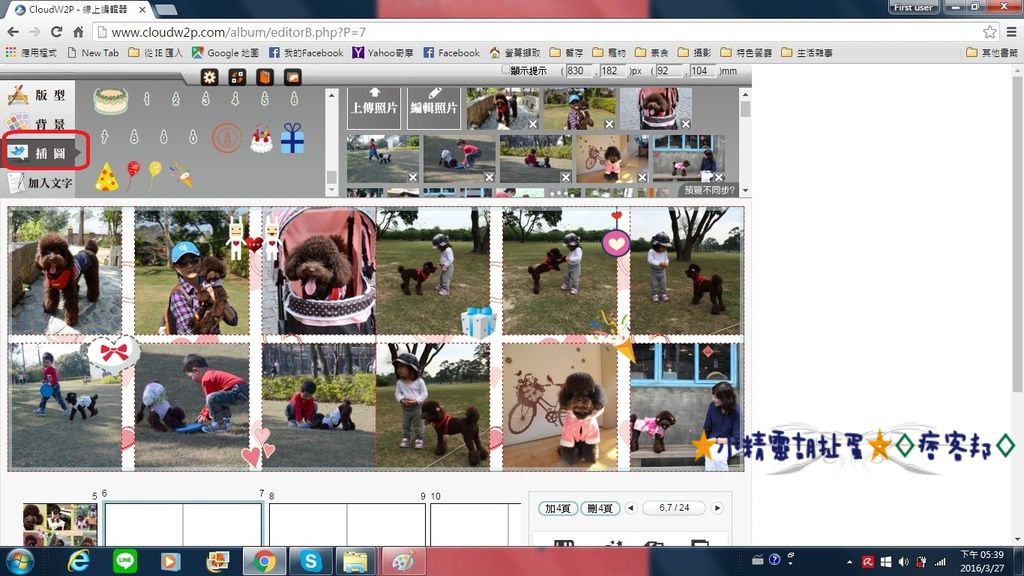Select the yellow party hat sticker
This screenshot has height=576, width=1024.
[x=106, y=177]
